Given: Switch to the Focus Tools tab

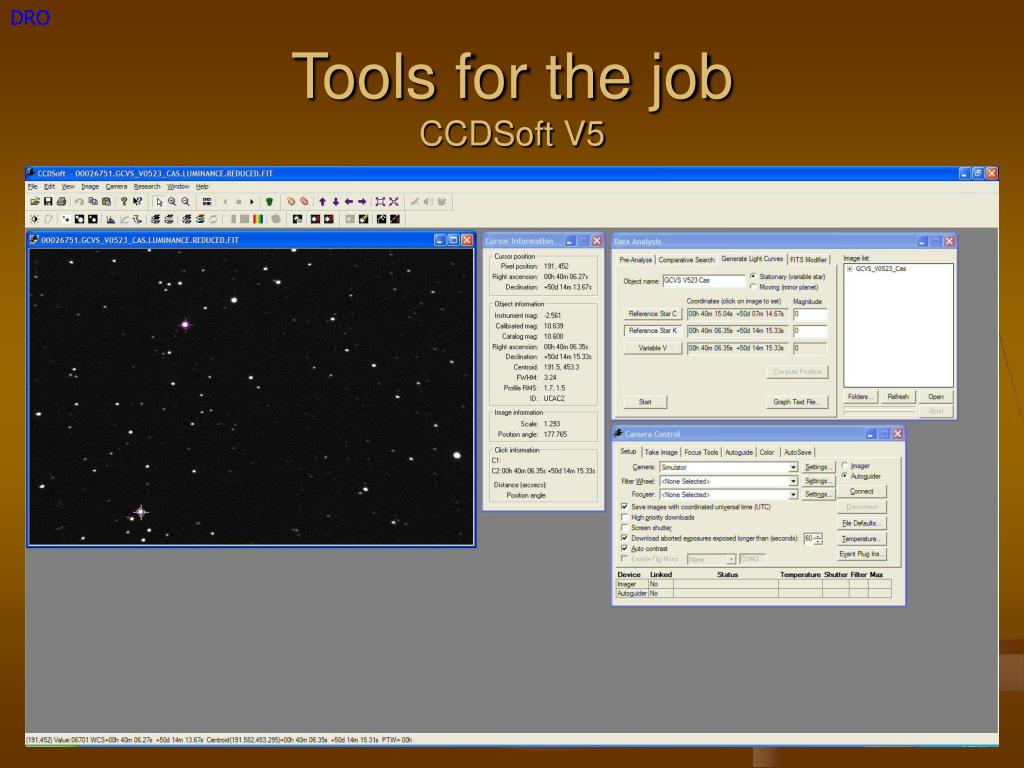Looking at the screenshot, I should [701, 453].
